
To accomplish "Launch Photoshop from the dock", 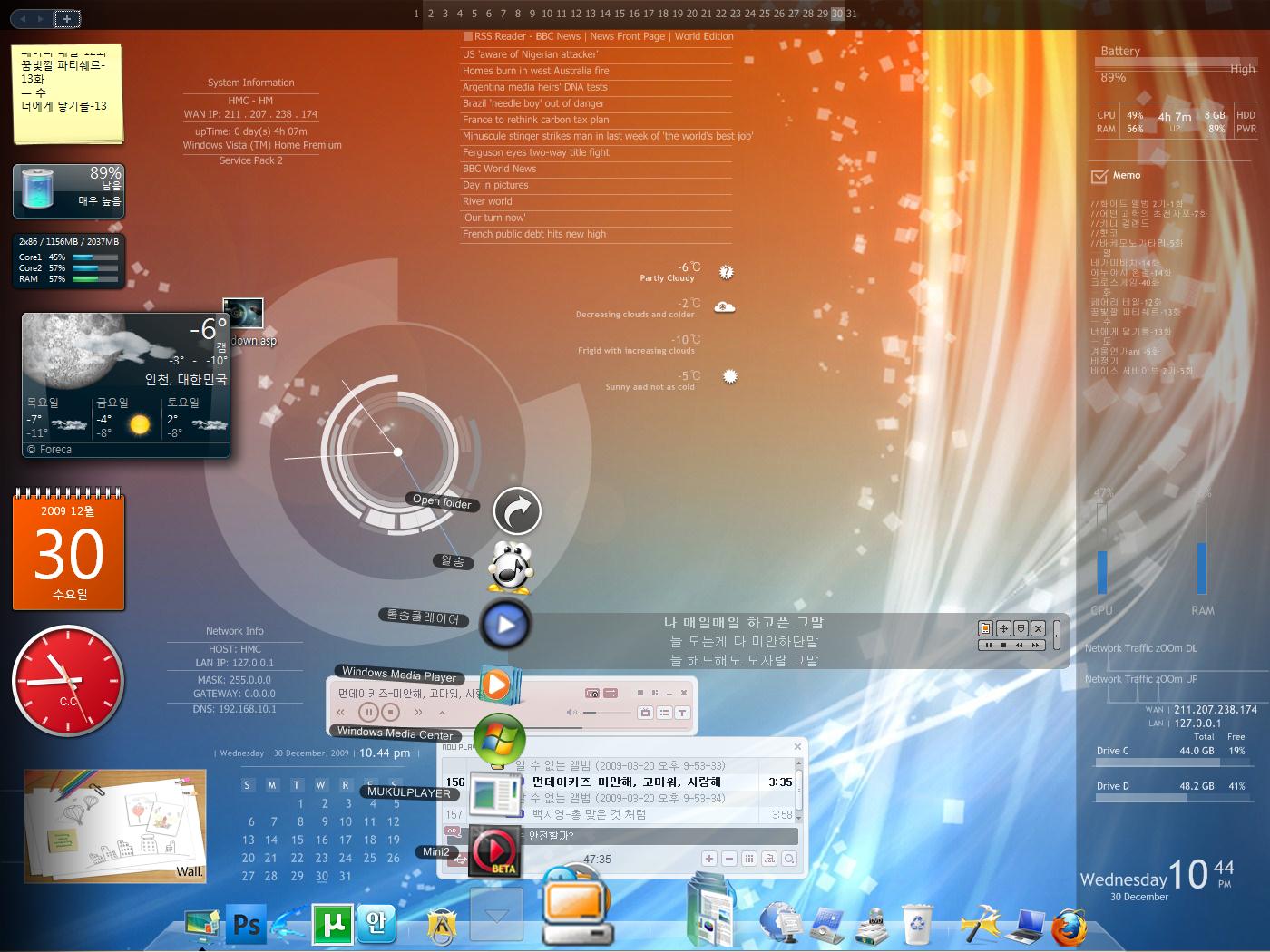I will coord(245,924).
